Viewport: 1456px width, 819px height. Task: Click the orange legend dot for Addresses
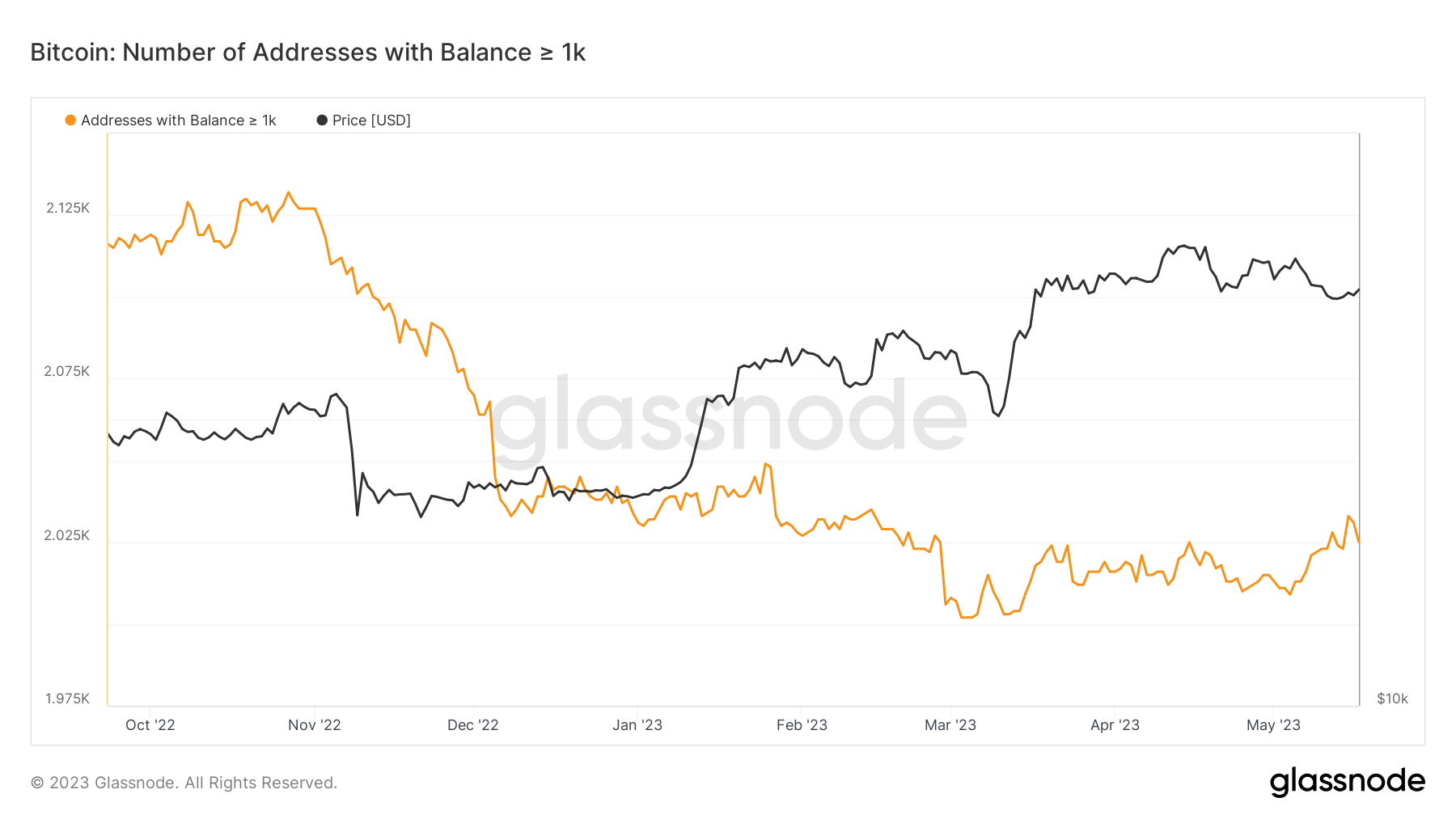pos(70,120)
